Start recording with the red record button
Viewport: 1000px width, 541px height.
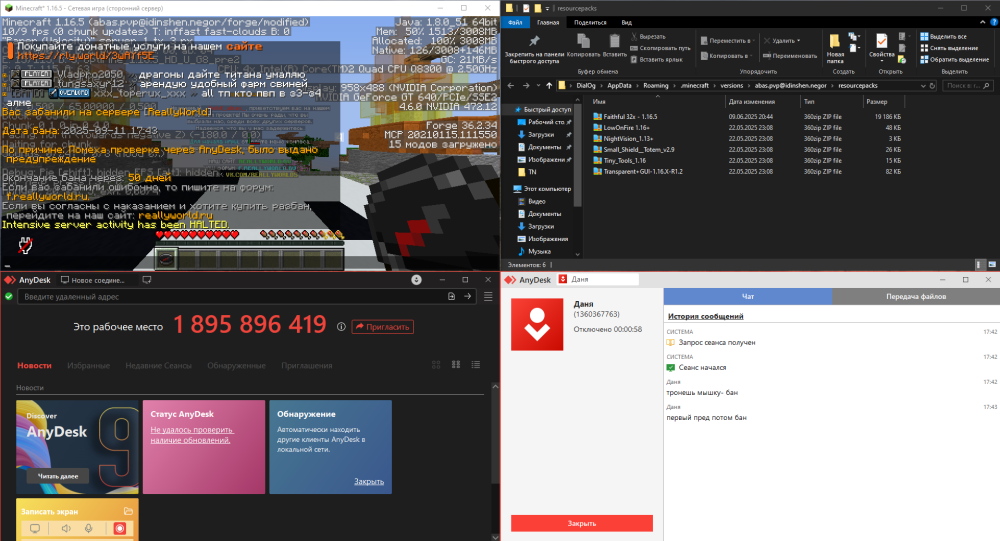(x=119, y=528)
